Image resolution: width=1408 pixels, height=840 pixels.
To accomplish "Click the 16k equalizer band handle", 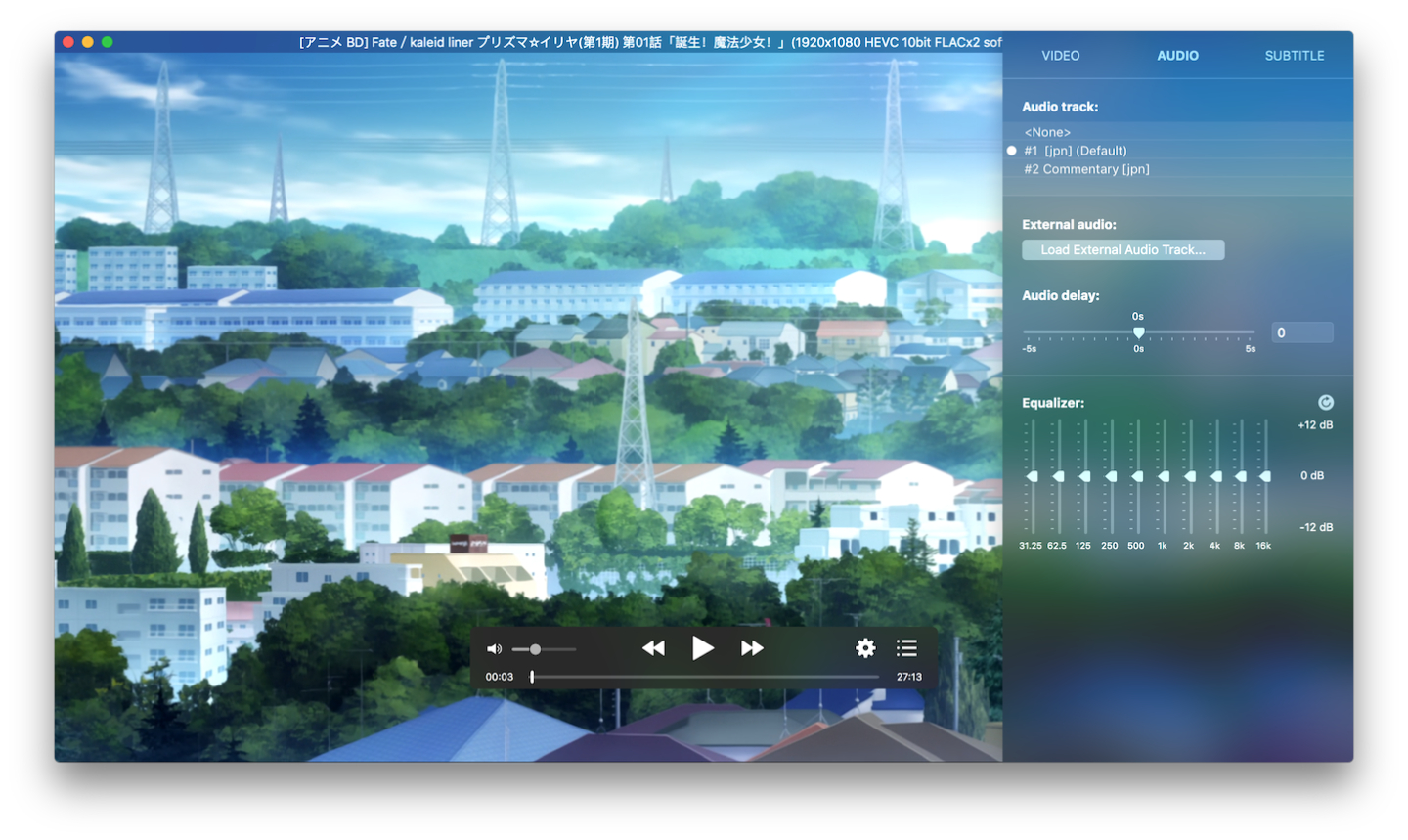I will click(x=1265, y=476).
